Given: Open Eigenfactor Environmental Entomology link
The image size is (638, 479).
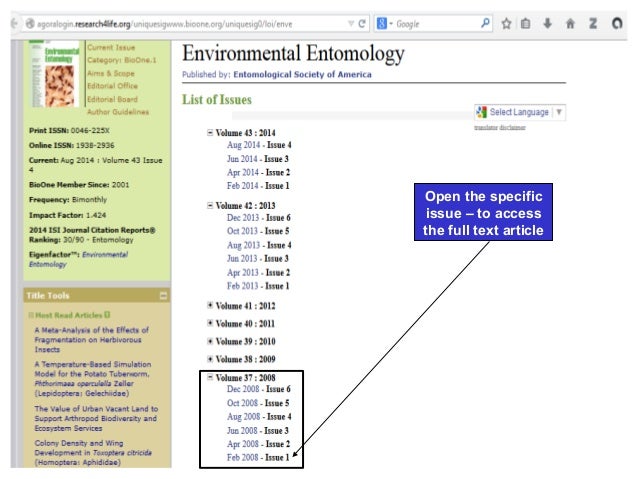Looking at the screenshot, I should [78, 259].
